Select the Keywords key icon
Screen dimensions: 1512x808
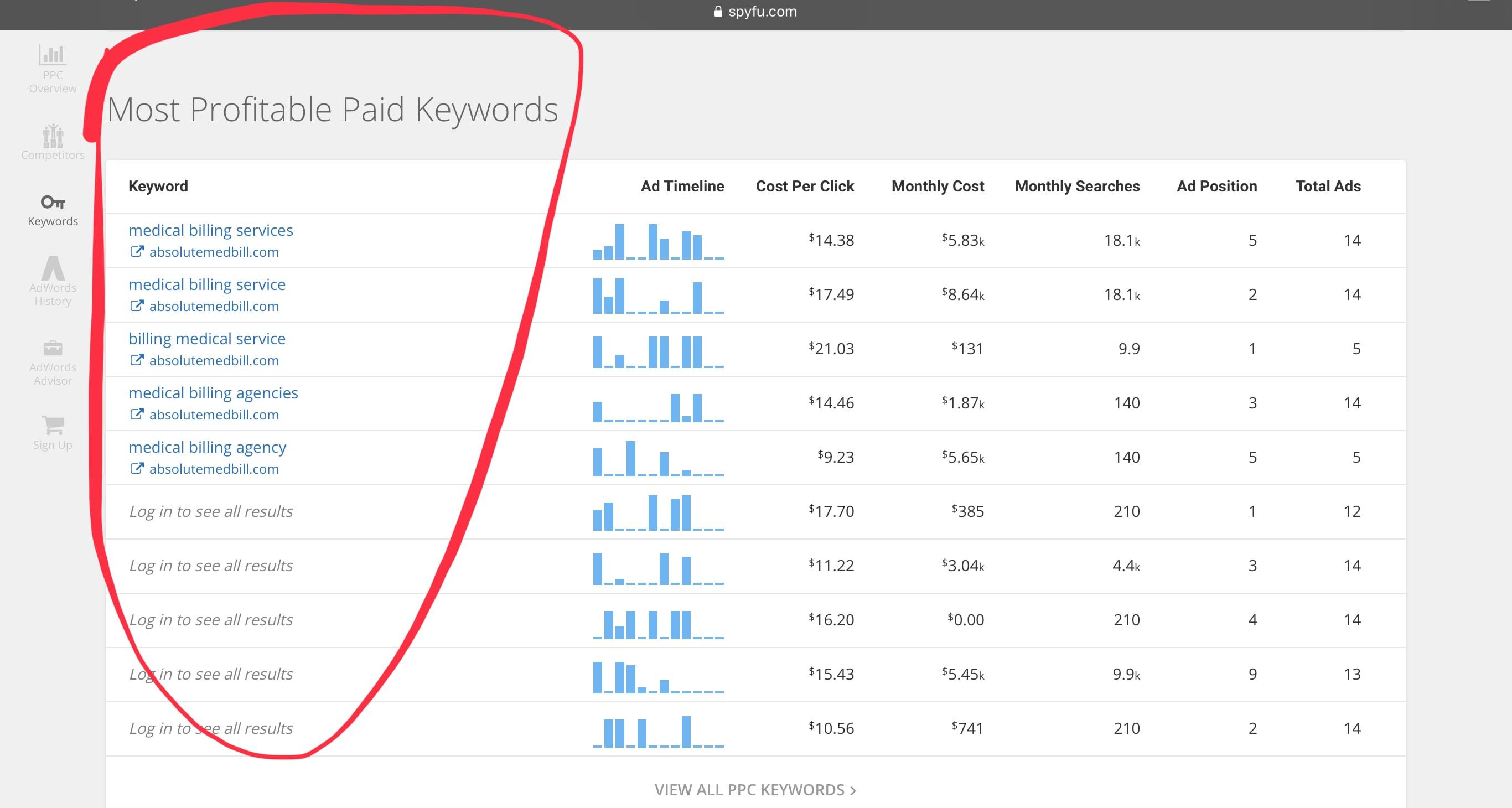pyautogui.click(x=53, y=203)
